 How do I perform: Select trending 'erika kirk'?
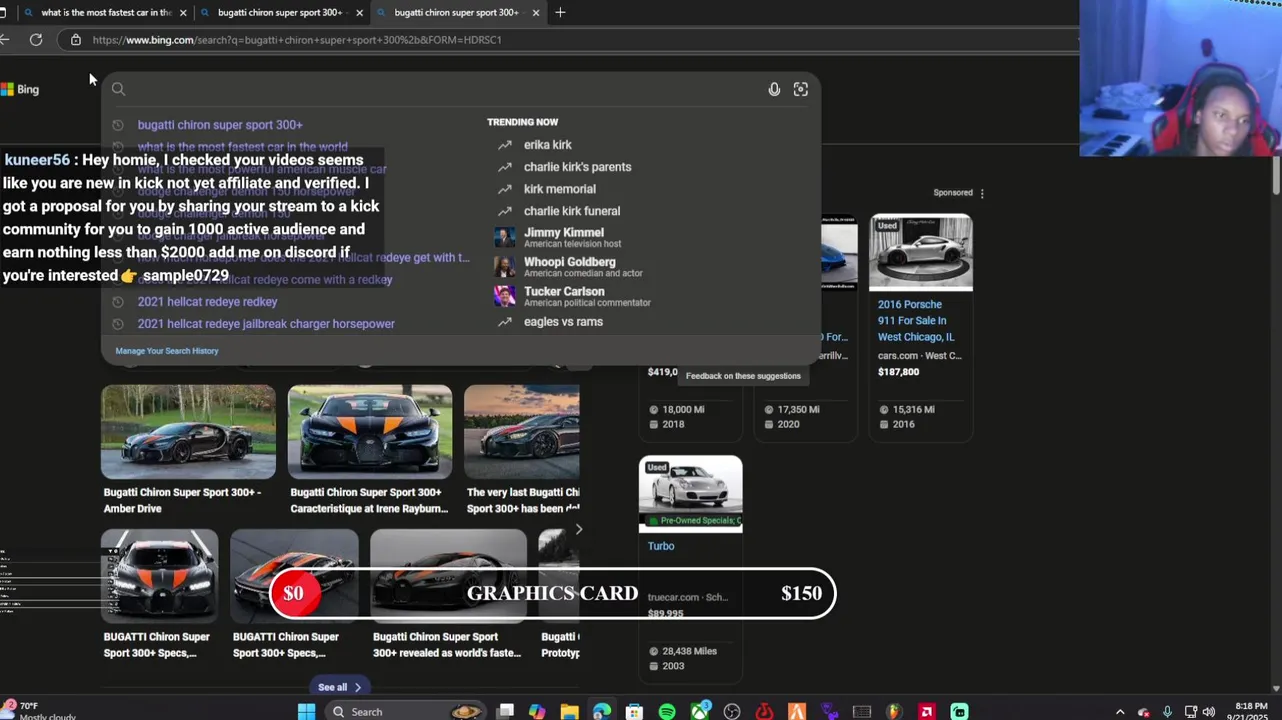[547, 145]
